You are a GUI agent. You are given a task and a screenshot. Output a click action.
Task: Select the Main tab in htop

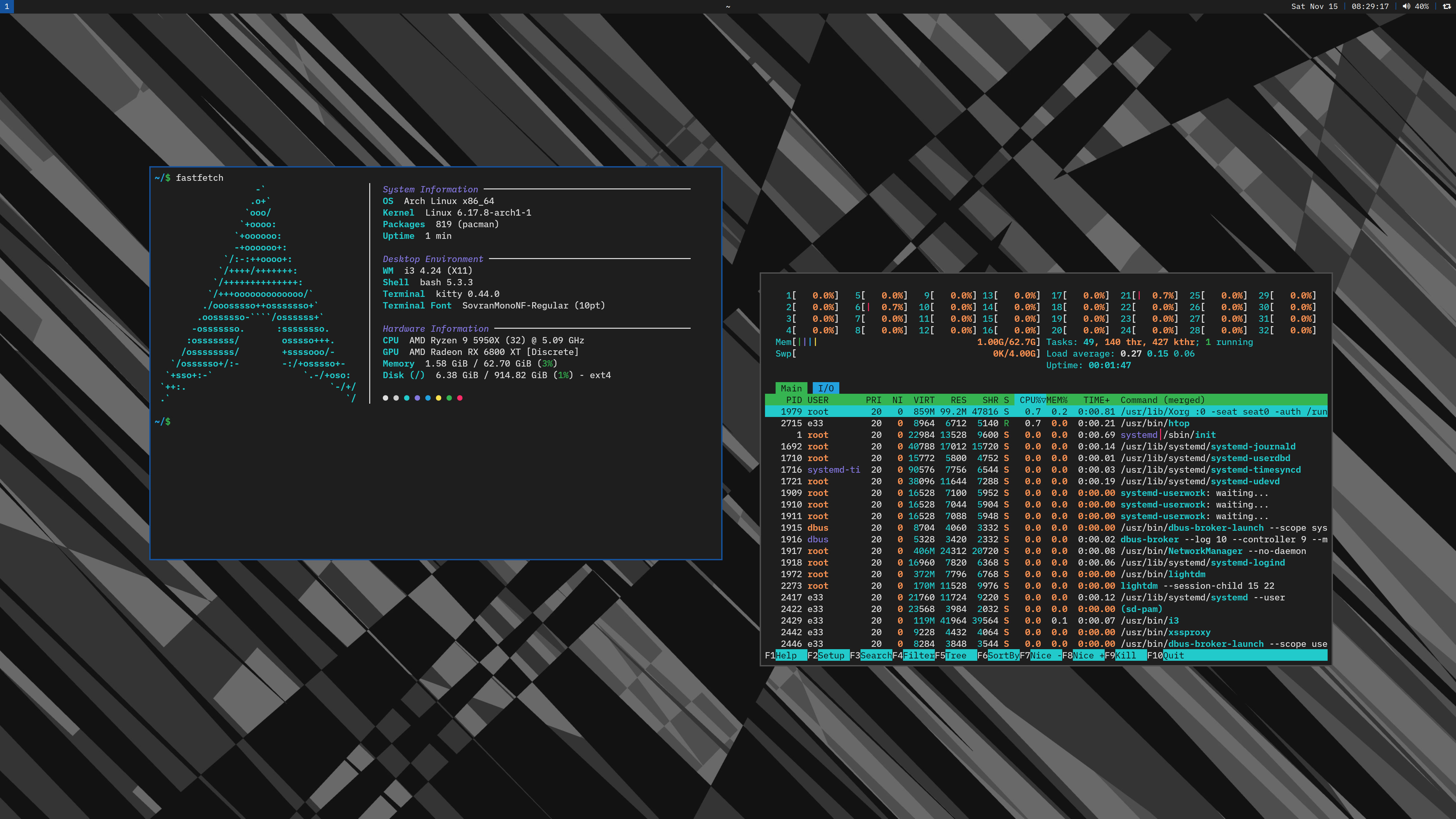tap(791, 388)
